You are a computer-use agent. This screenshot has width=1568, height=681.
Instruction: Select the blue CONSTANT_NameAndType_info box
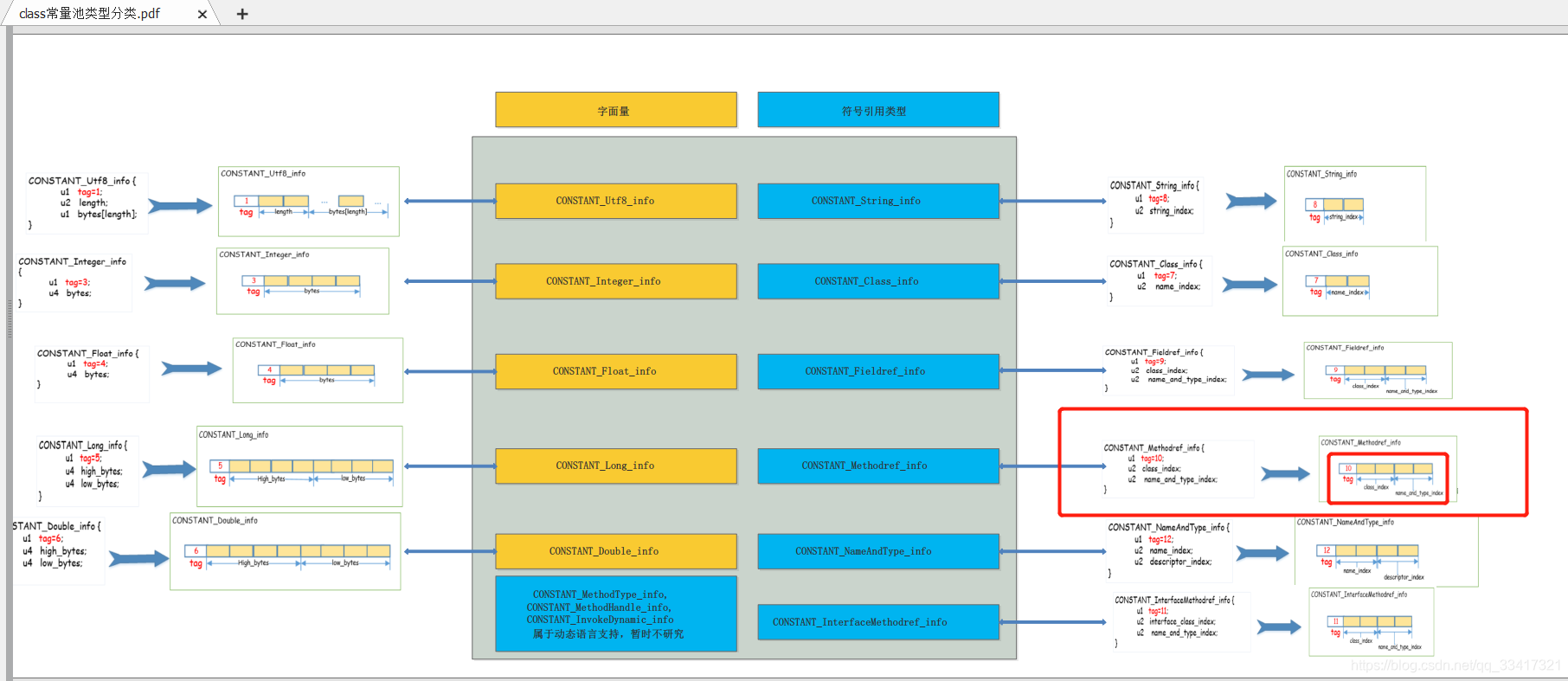pos(878,551)
